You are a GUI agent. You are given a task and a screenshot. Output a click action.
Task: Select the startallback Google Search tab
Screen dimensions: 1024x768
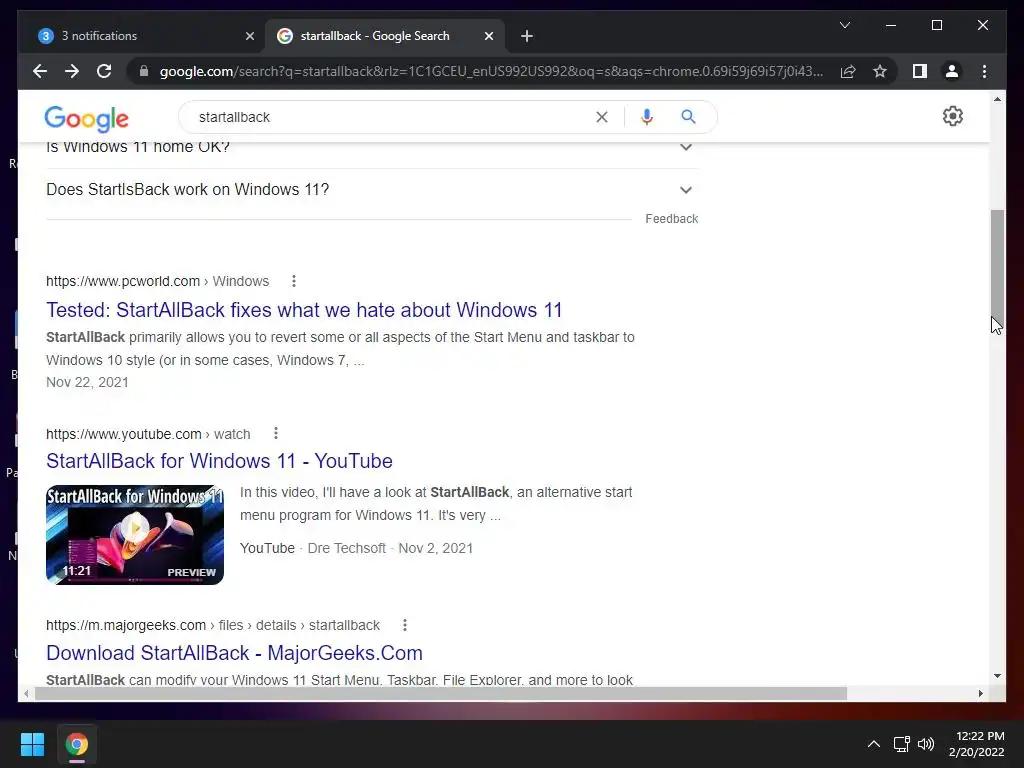coord(384,36)
